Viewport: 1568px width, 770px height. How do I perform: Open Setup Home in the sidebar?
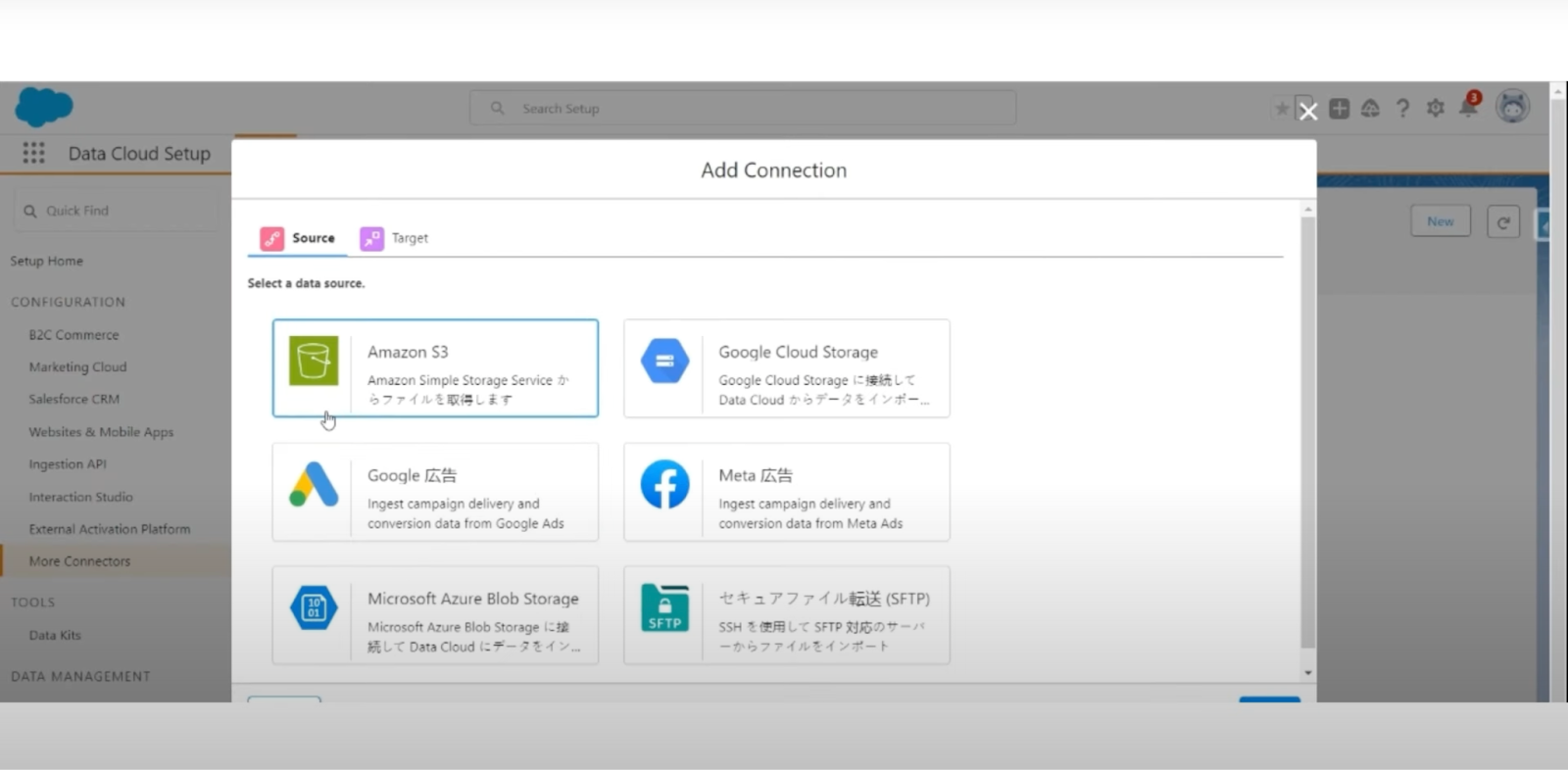(47, 261)
